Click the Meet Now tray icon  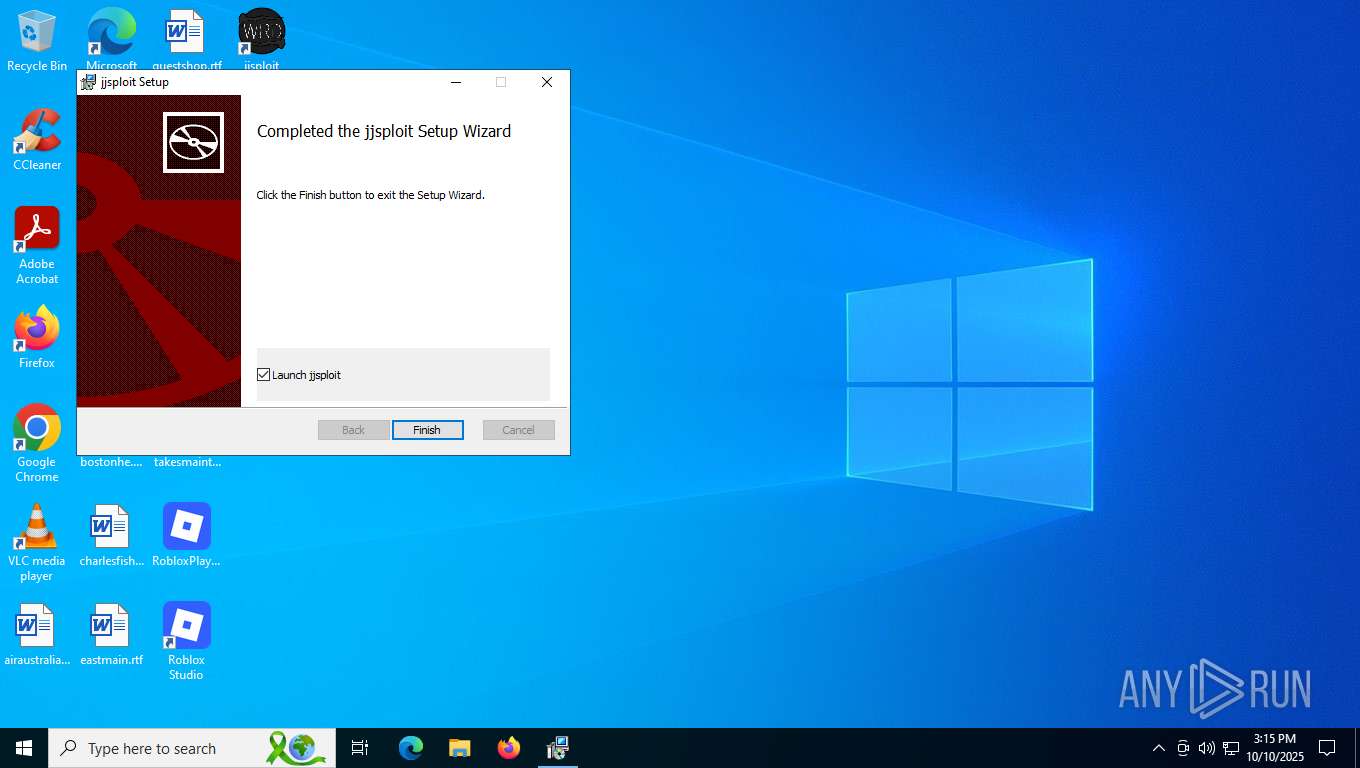[x=1183, y=748]
